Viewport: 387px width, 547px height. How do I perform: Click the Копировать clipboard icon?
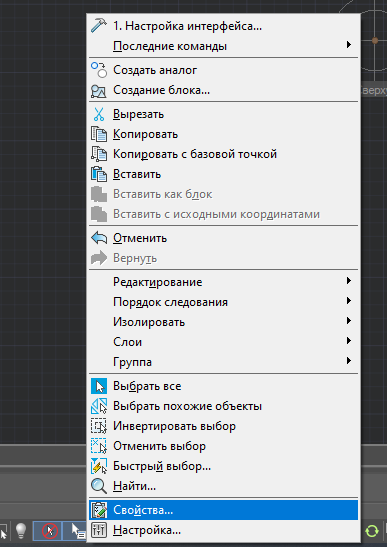click(x=99, y=134)
